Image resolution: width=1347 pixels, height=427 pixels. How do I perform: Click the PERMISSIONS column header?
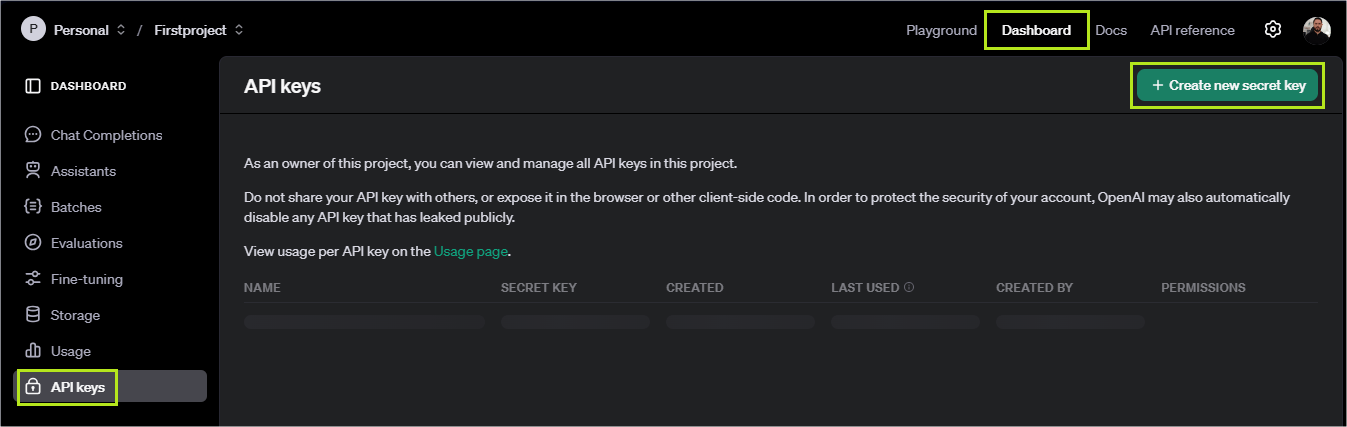[1203, 287]
